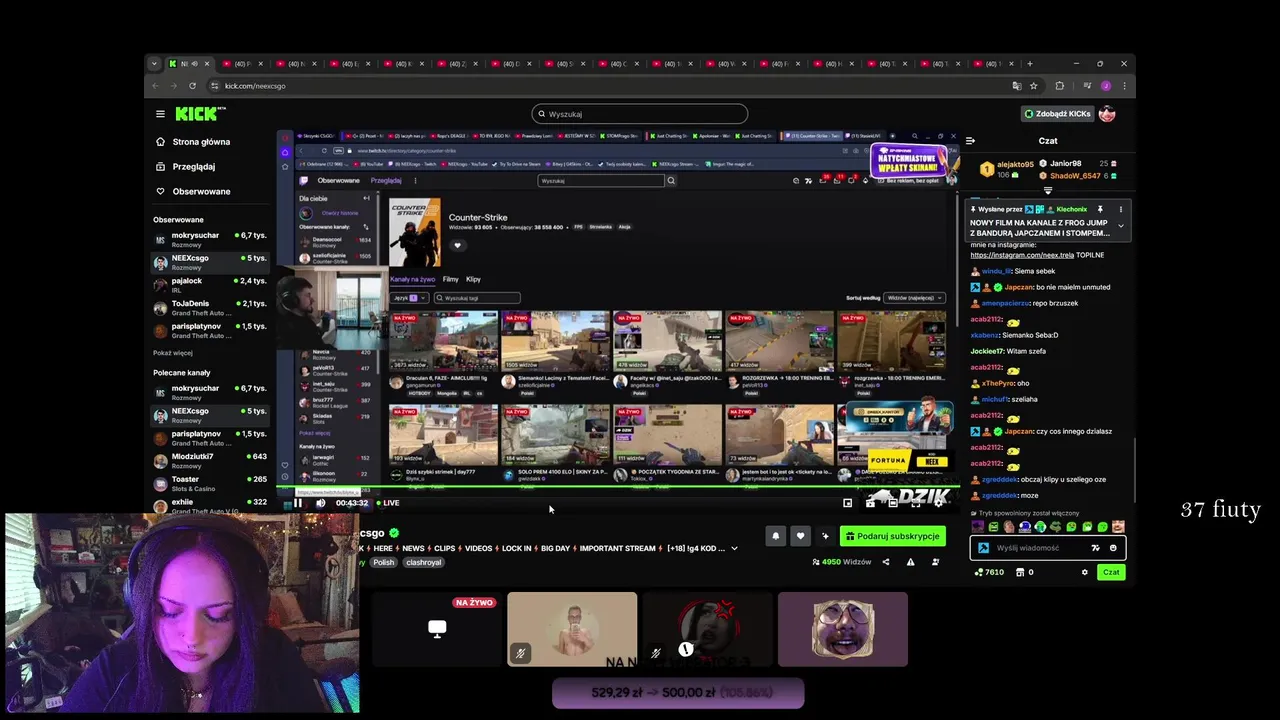Open pinned message three-dot menu
This screenshot has width=1280, height=720.
(x=1121, y=209)
